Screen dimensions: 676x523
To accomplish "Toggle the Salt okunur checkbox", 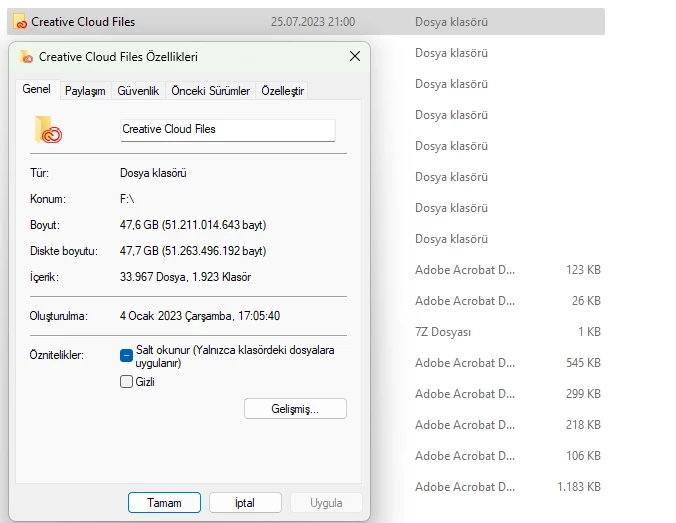I will (126, 356).
